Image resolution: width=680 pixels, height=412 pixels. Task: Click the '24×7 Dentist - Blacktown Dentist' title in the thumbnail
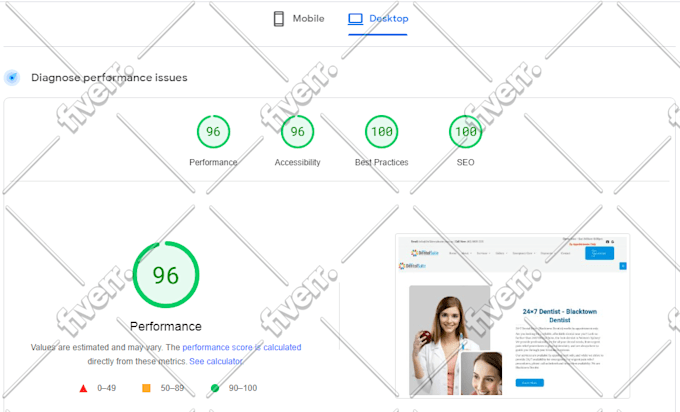[559, 316]
